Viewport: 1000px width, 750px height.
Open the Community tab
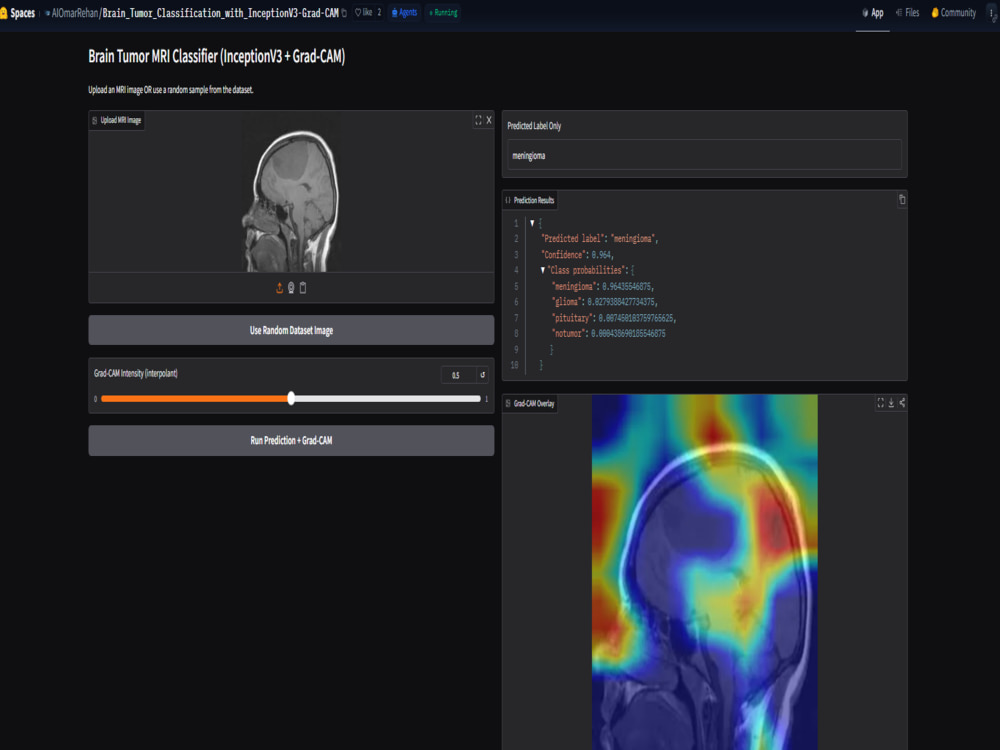coord(953,13)
